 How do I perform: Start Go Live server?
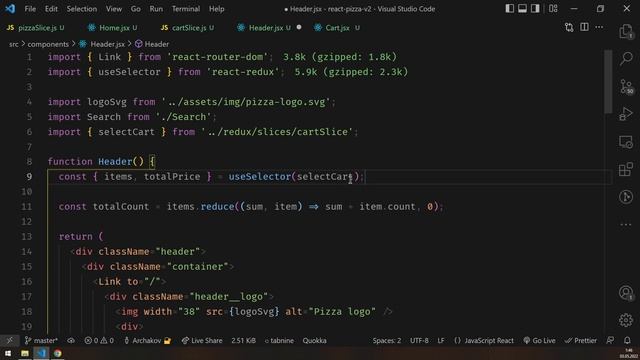tap(539, 340)
